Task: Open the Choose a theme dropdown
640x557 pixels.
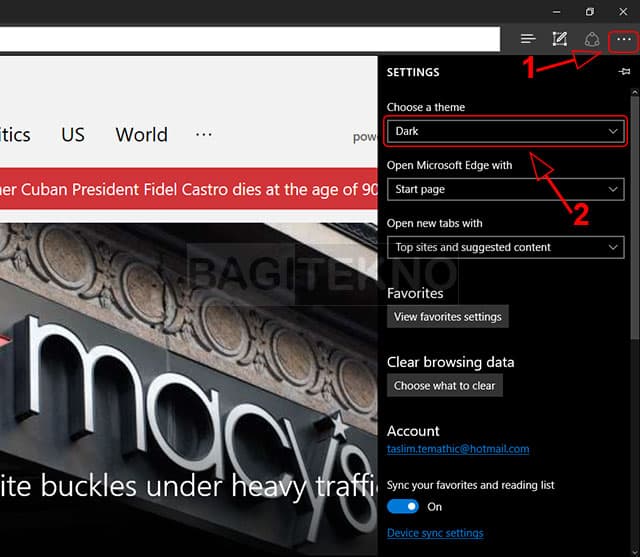Action: [505, 131]
